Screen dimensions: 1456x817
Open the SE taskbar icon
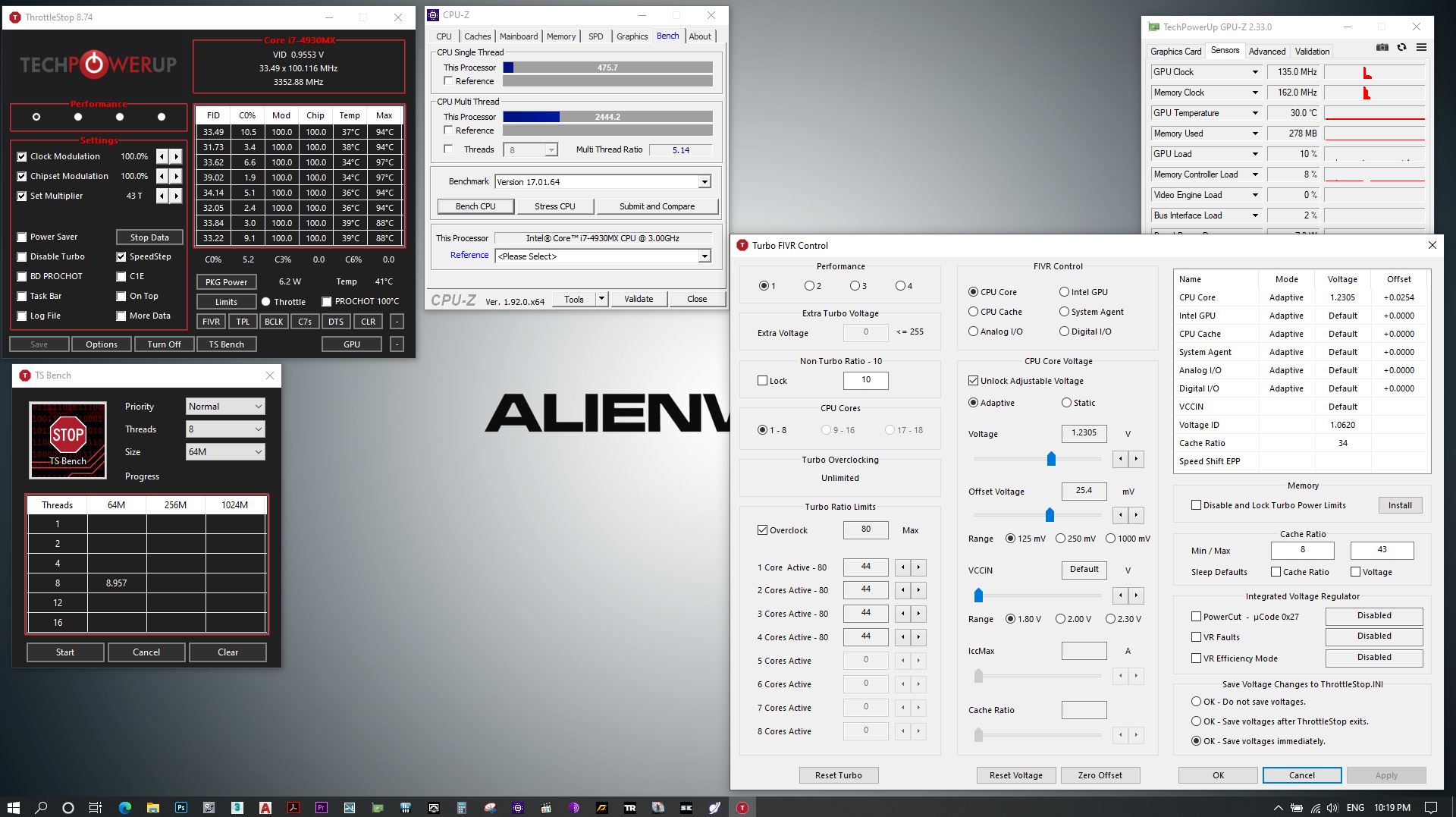pyautogui.click(x=686, y=807)
